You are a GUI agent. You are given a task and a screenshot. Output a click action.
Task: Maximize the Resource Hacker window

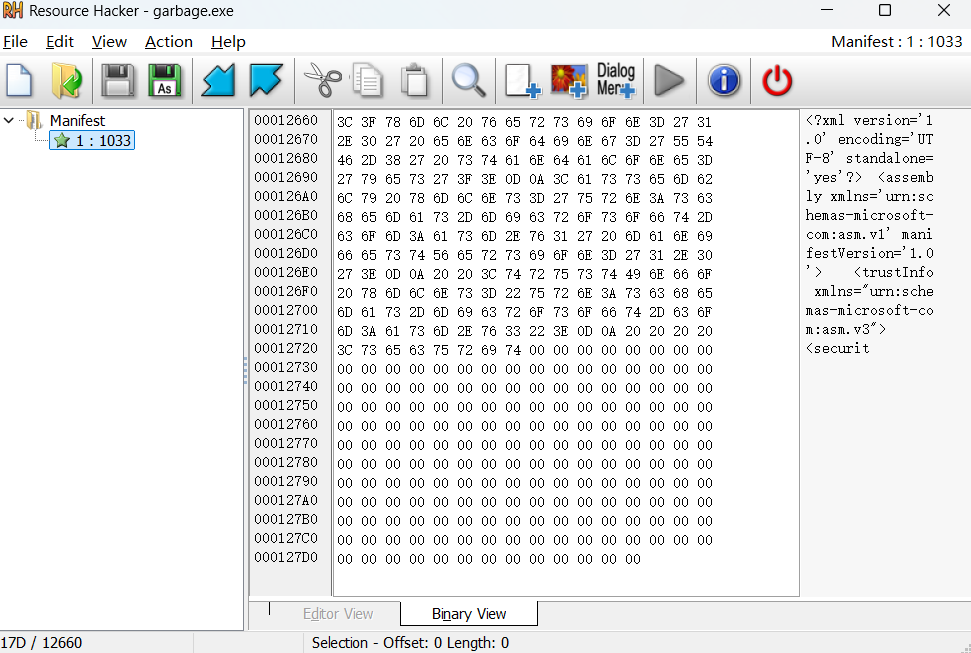point(885,11)
